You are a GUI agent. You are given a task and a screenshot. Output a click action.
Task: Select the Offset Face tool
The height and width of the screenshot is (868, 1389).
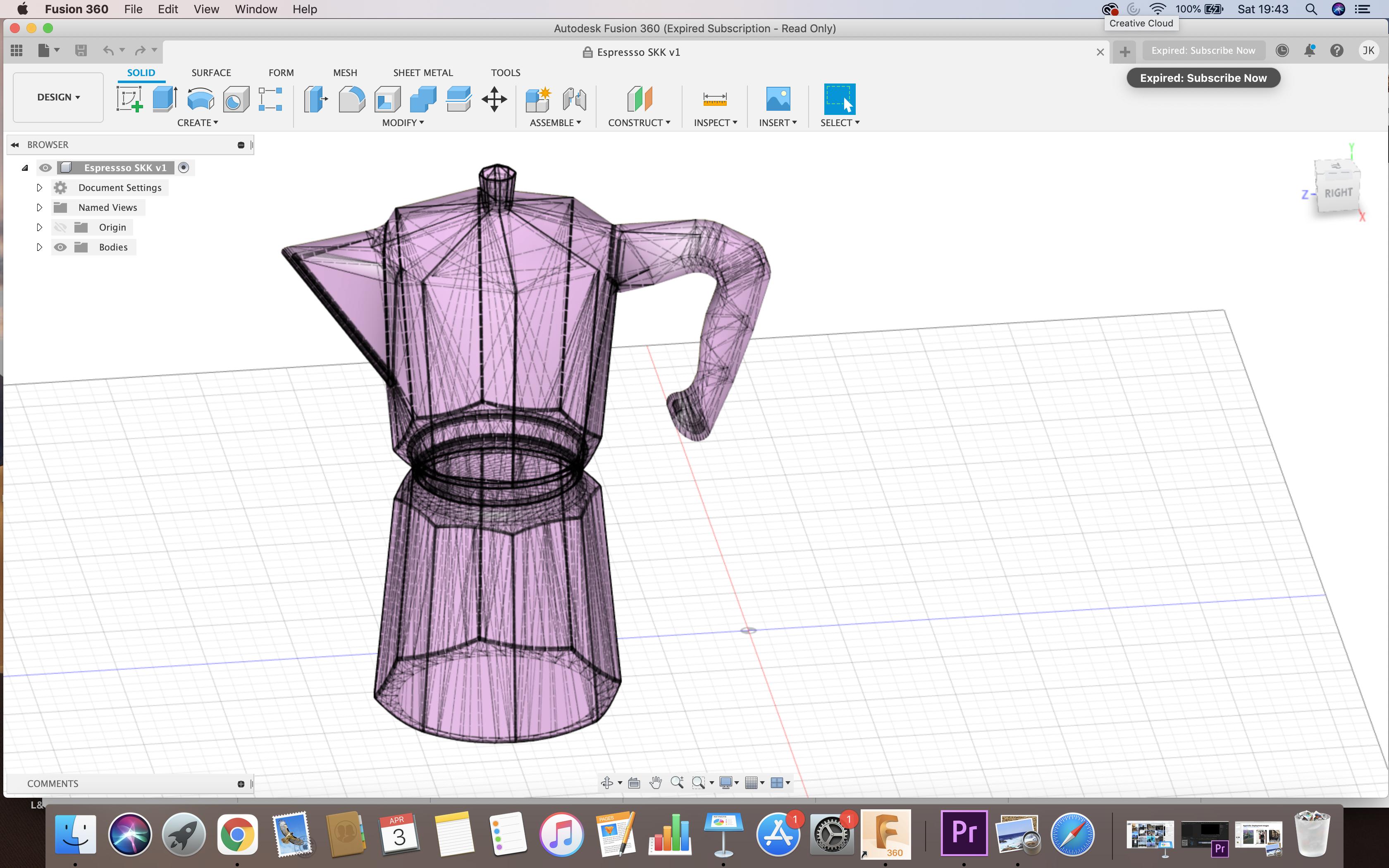[458, 99]
